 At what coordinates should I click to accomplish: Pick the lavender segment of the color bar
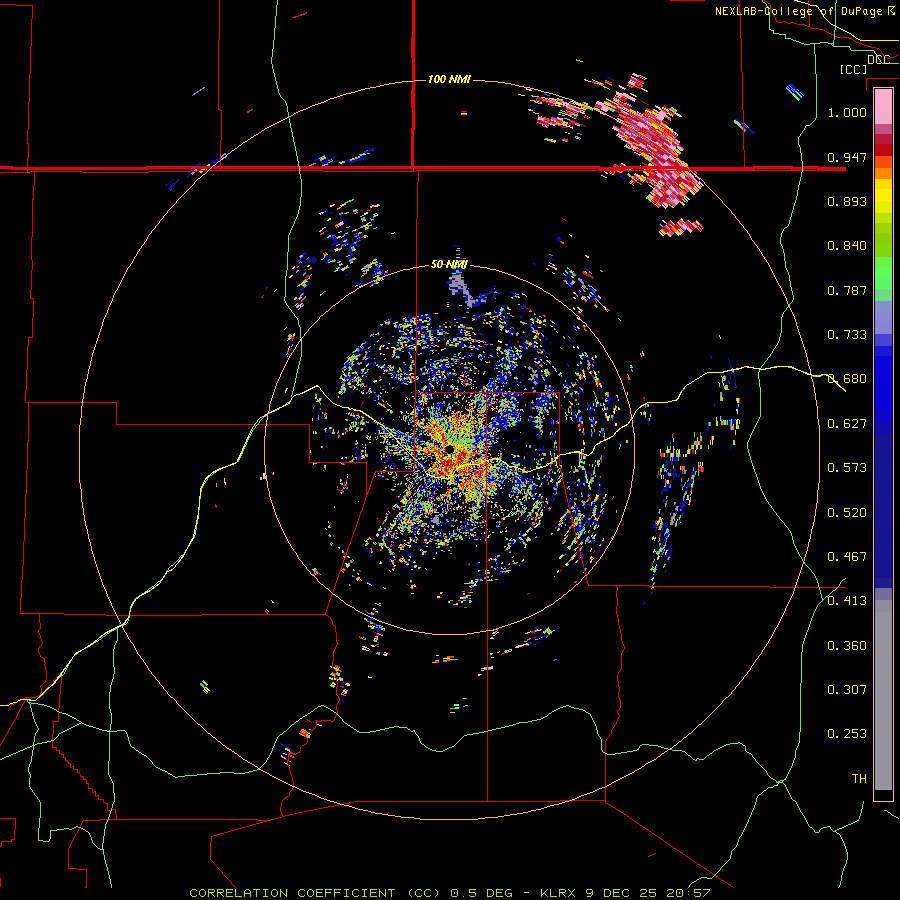click(883, 319)
